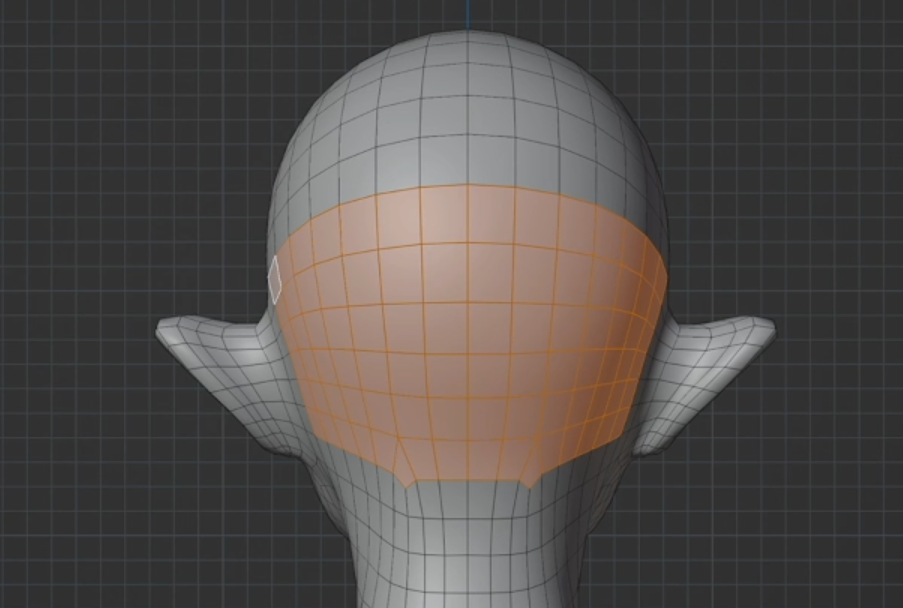Select a face on the left ear tip
Viewport: 903px width, 608px height.
(185, 330)
